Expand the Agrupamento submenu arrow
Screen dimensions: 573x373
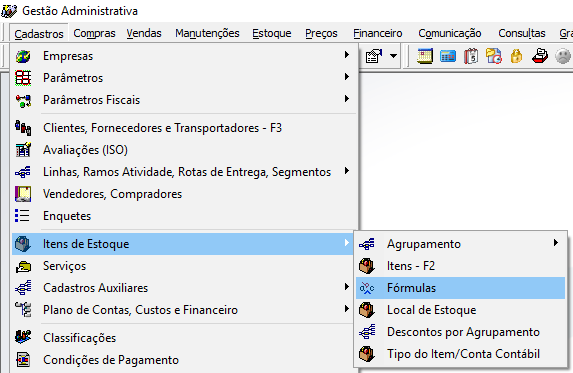pyautogui.click(x=555, y=243)
